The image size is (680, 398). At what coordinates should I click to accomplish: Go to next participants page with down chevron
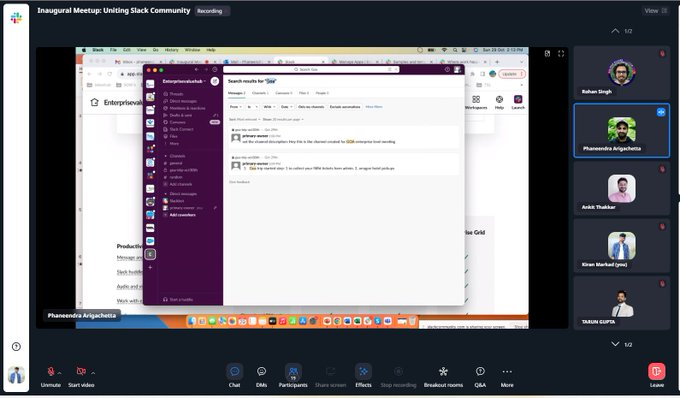(615, 344)
